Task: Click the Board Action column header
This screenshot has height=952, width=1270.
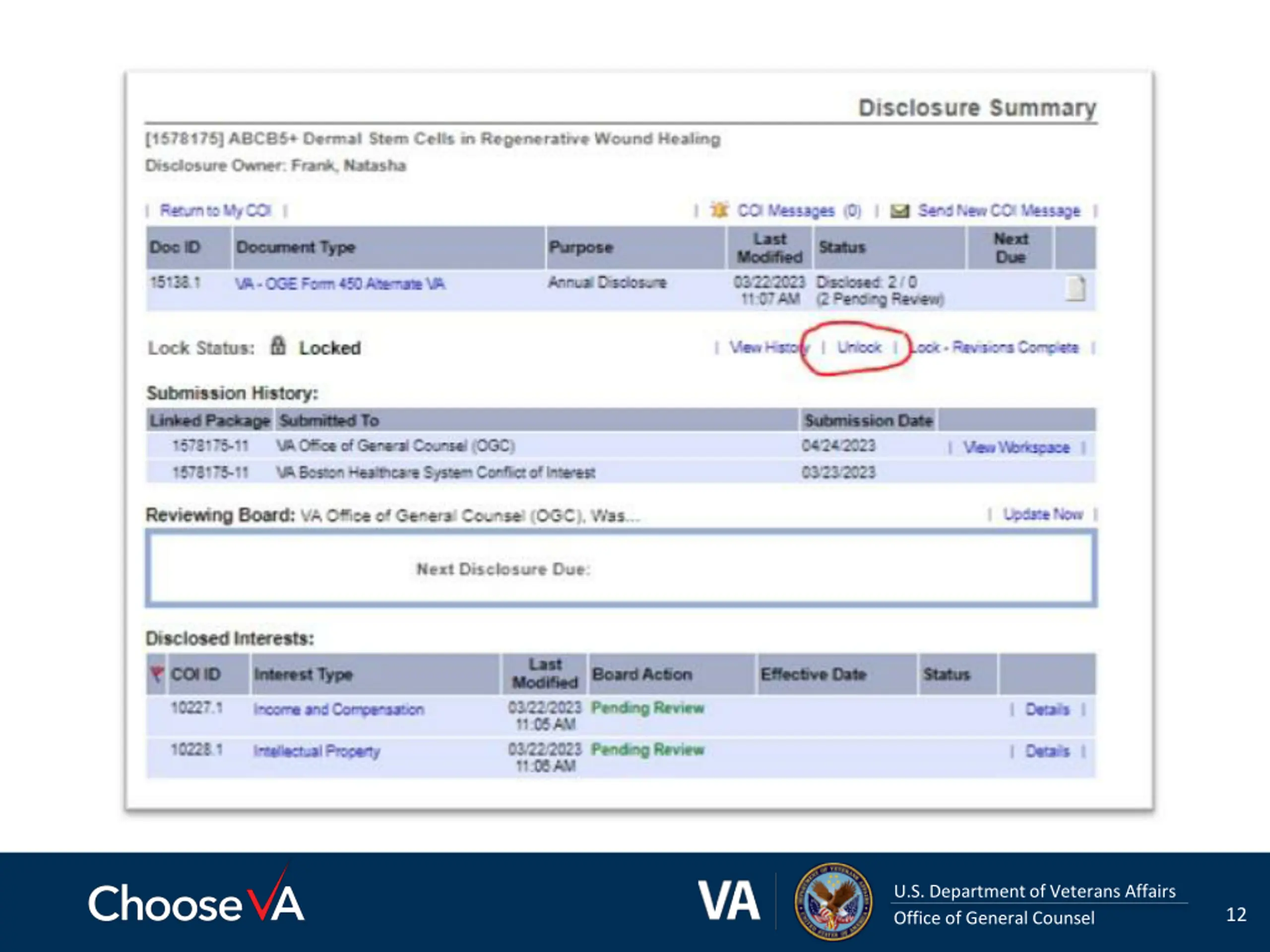Action: pyautogui.click(x=672, y=674)
